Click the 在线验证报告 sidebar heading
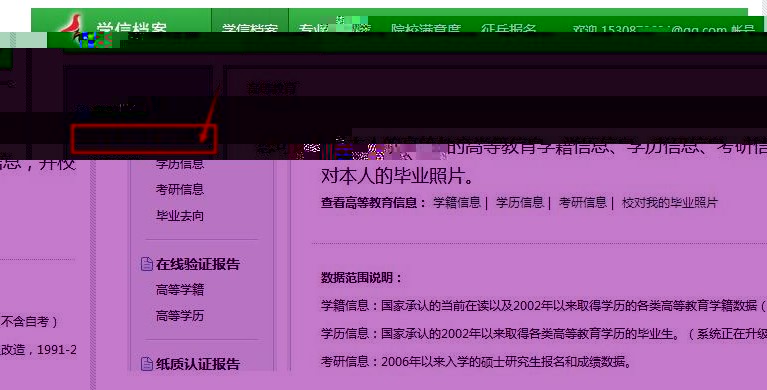 (x=198, y=264)
